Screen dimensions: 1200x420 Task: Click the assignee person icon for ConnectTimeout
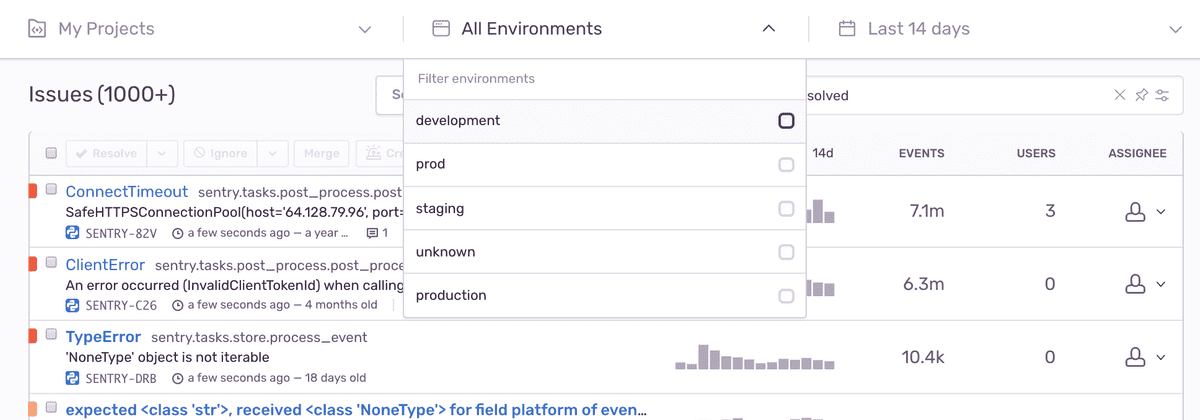pyautogui.click(x=1135, y=212)
